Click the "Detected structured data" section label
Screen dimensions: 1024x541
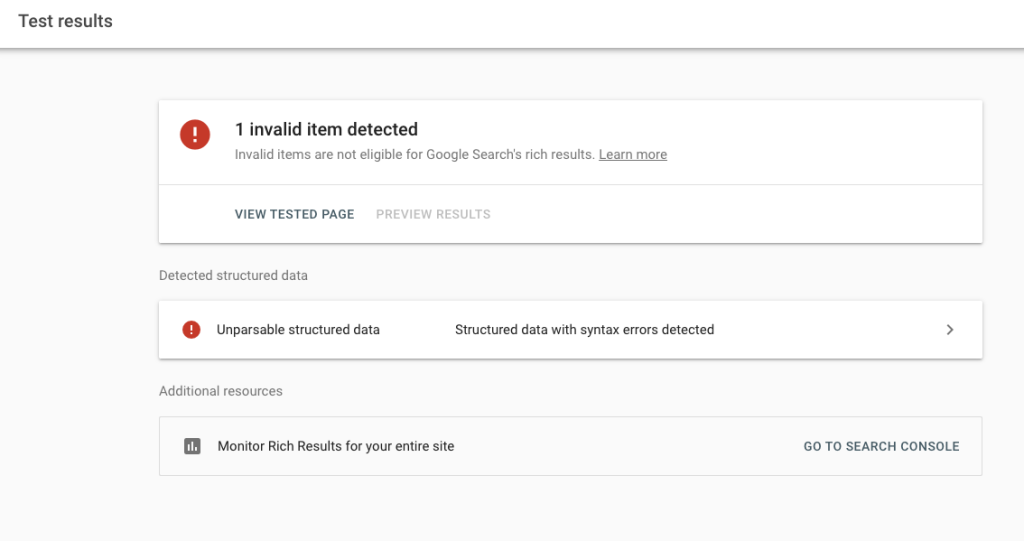coord(233,275)
